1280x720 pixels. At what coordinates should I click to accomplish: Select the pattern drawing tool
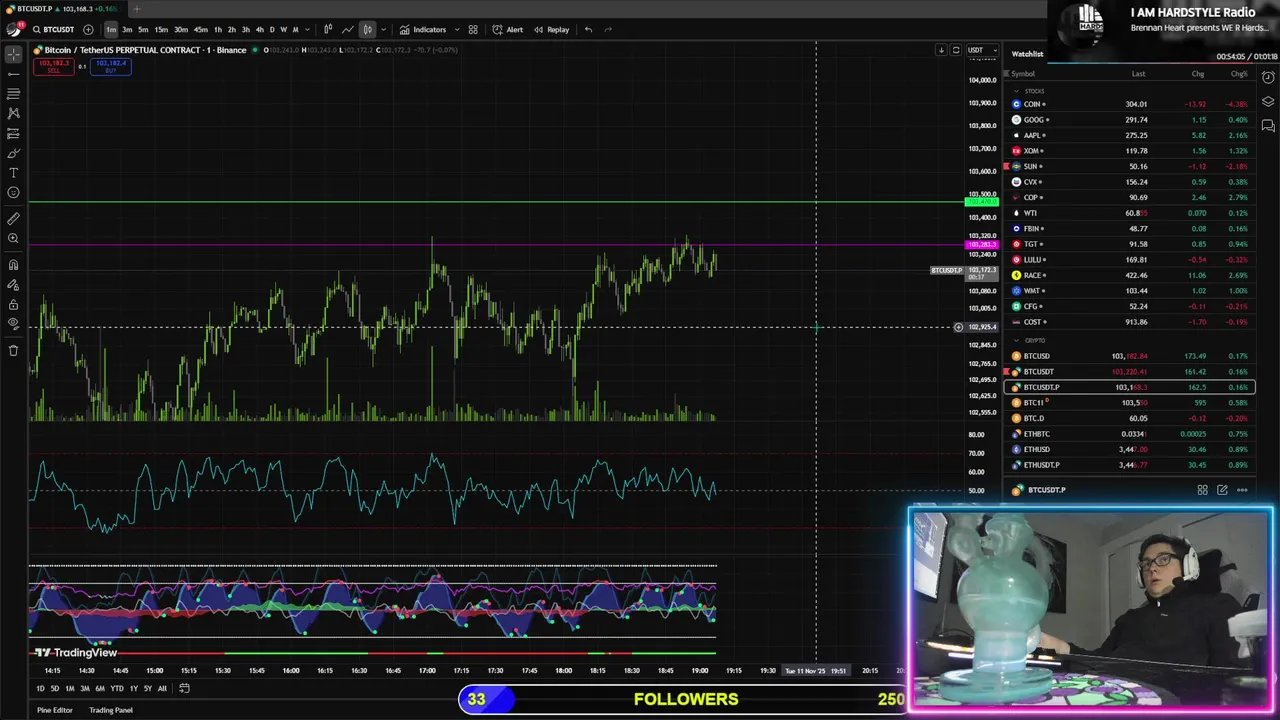click(x=13, y=113)
